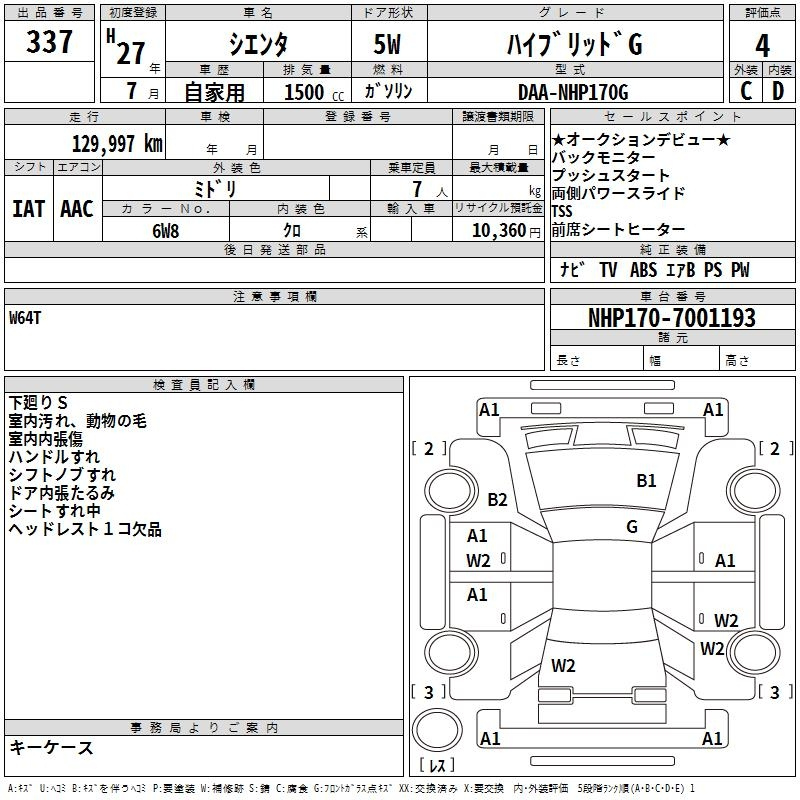Select the color code 6W8
The image size is (800, 800).
pos(166,230)
